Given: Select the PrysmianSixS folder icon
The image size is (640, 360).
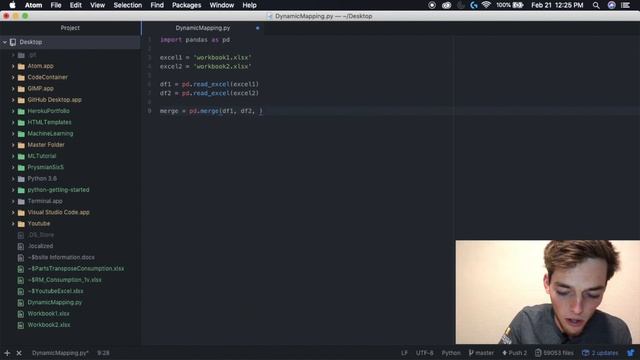Looking at the screenshot, I should pyautogui.click(x=21, y=167).
